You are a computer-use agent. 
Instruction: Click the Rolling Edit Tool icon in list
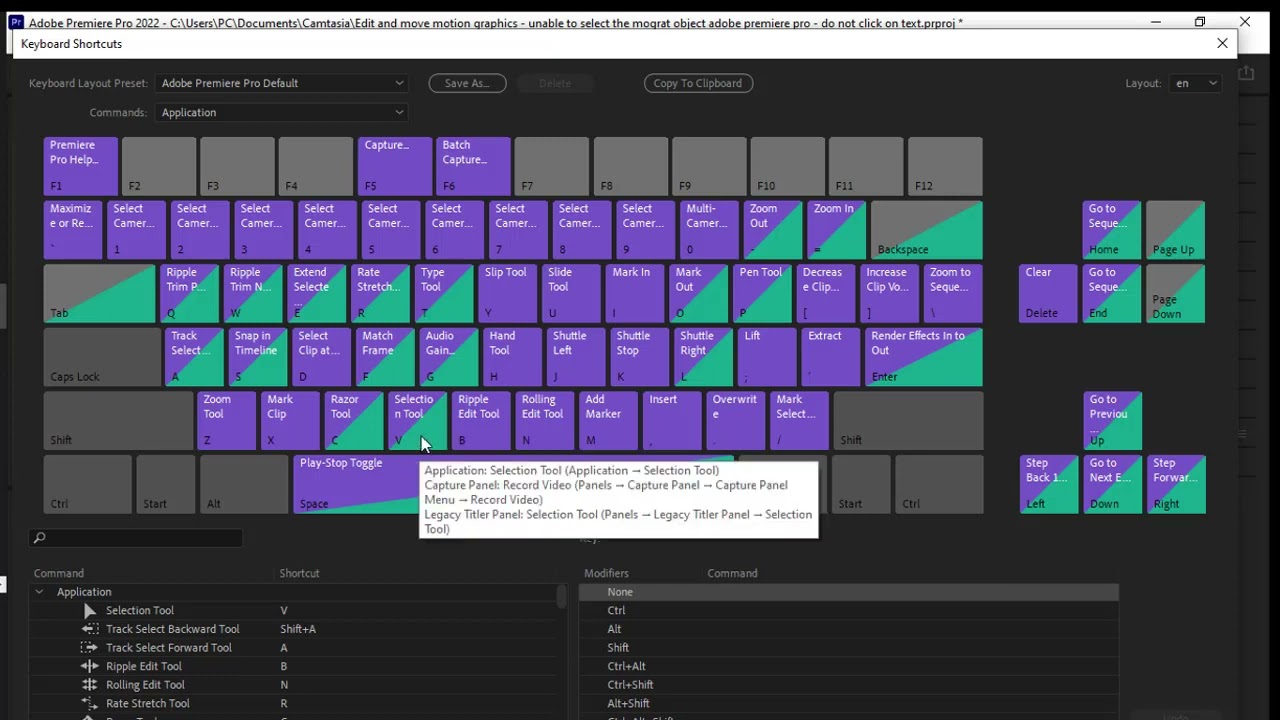click(90, 685)
